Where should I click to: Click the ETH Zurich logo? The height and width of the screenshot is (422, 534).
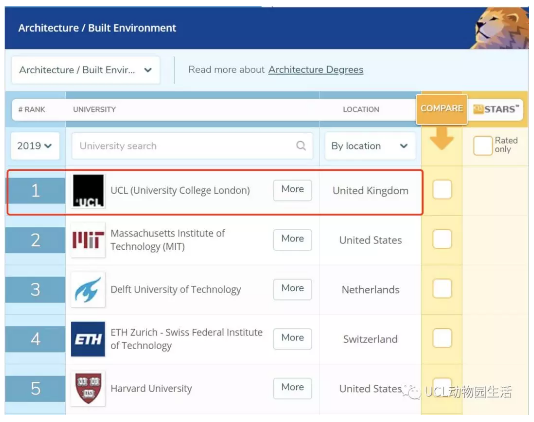pos(88,339)
